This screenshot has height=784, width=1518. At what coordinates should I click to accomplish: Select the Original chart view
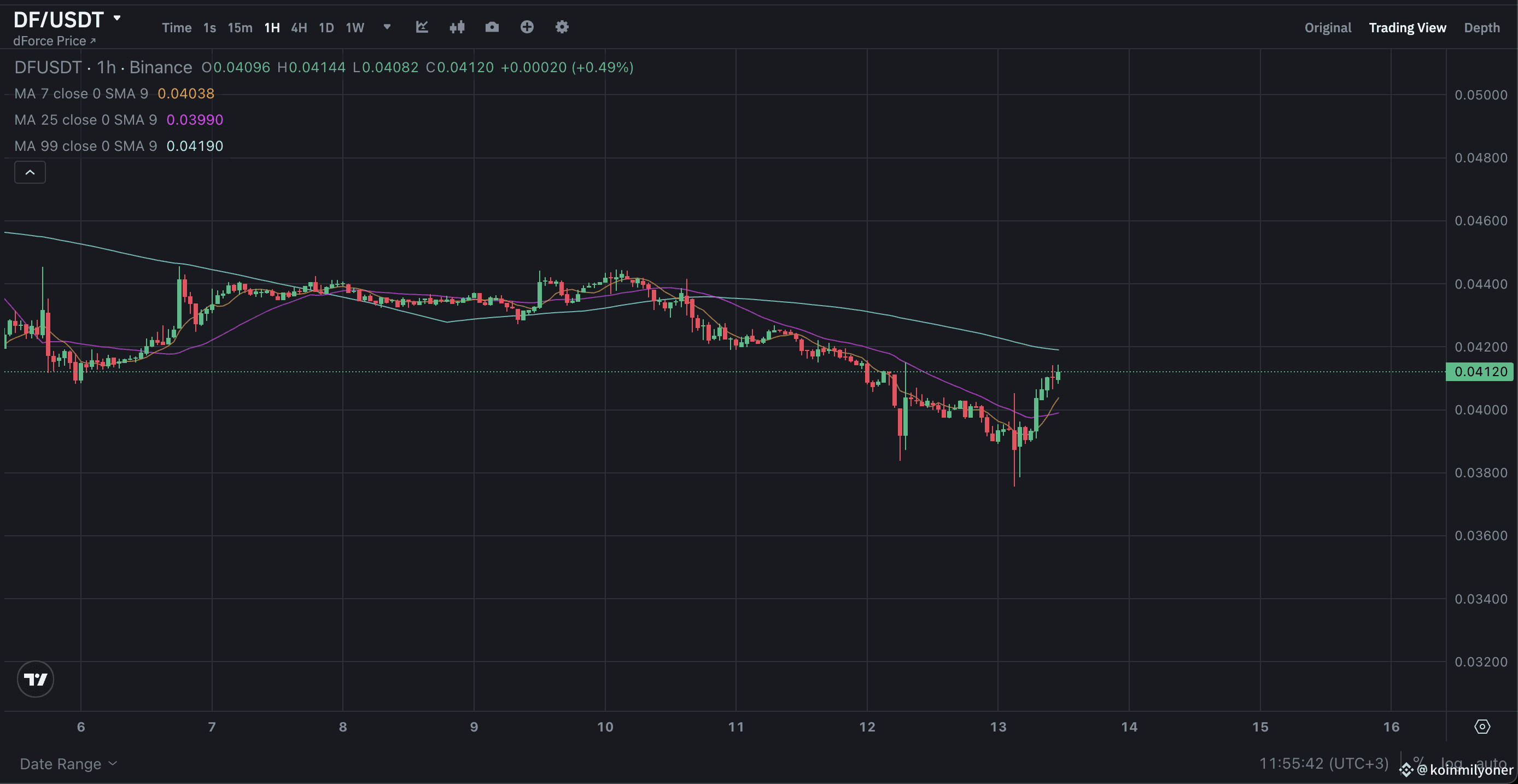click(x=1328, y=27)
